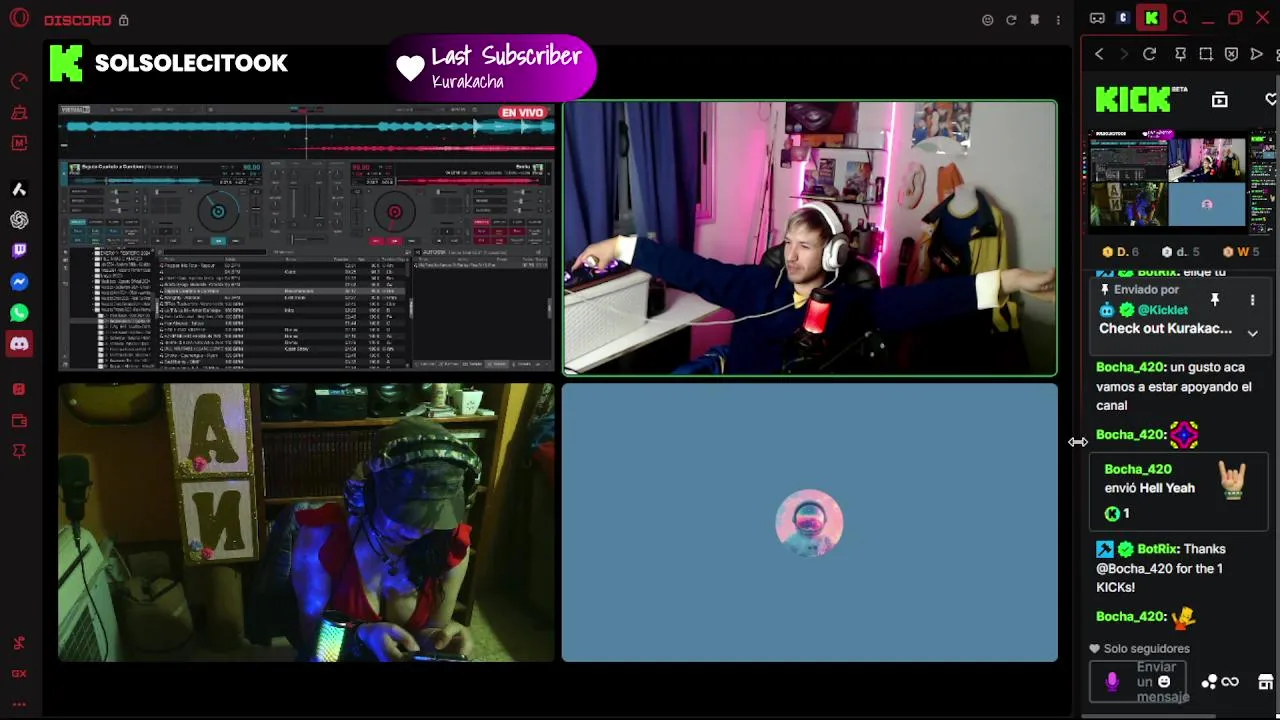Screen dimensions: 1280x720
Task: Click Bocha_420 name in Hell Yeah gift card
Action: click(1138, 469)
